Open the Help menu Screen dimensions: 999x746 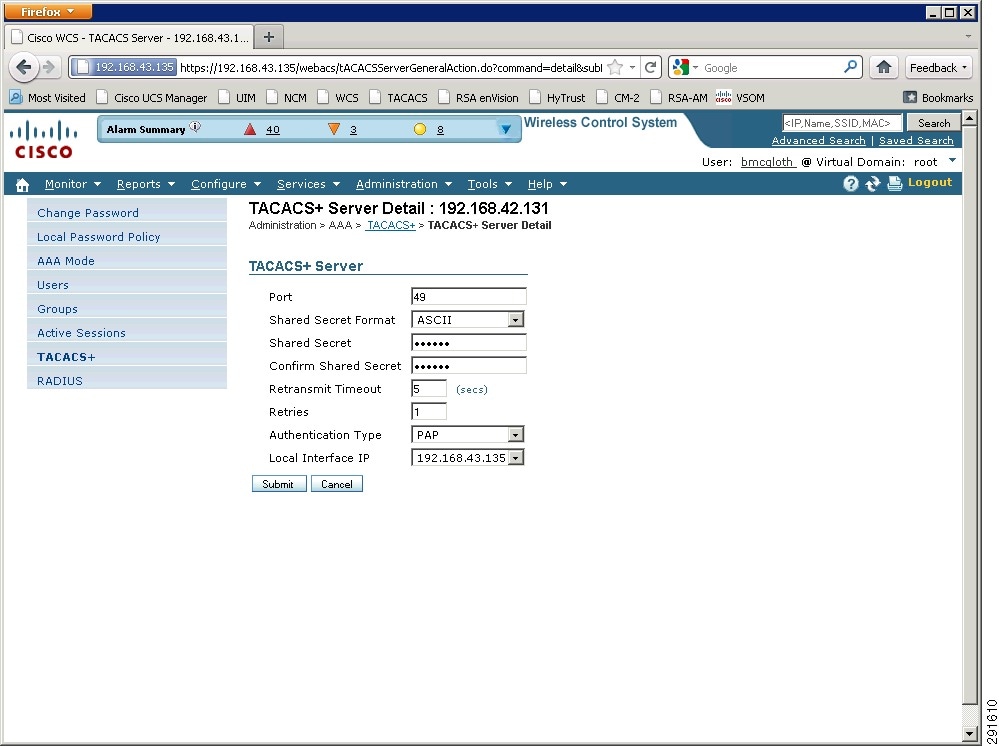547,184
